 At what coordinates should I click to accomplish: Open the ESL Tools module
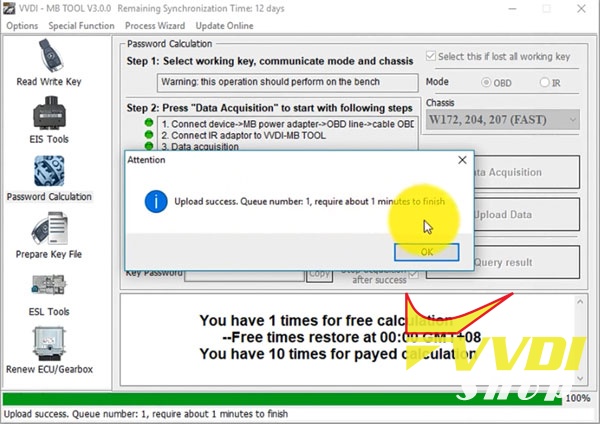pos(49,295)
